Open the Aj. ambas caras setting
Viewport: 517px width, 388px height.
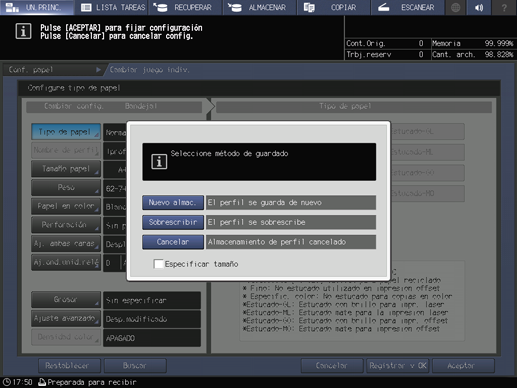coord(66,244)
